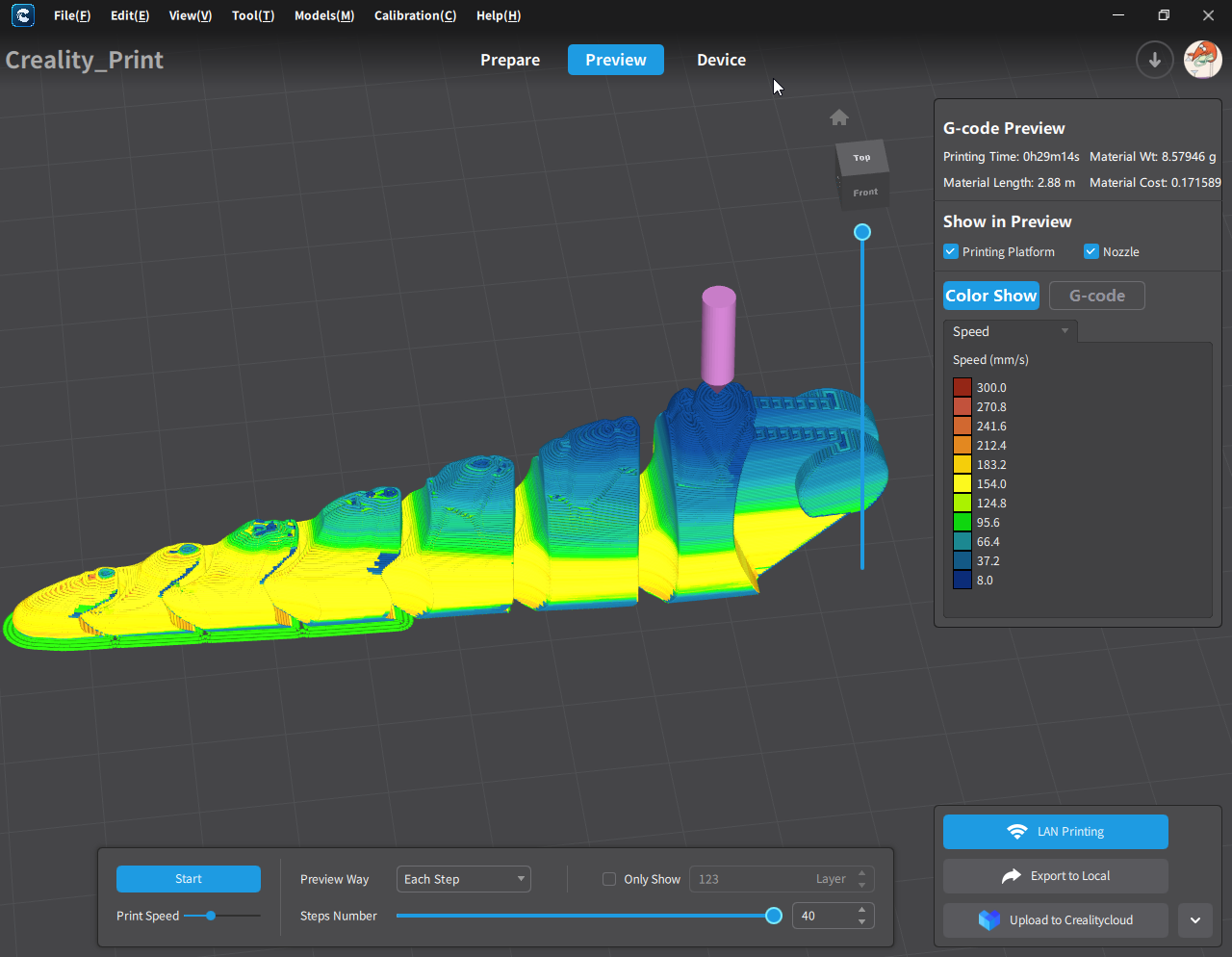1232x957 pixels.
Task: Expand more upload options chevron
Action: point(1195,920)
